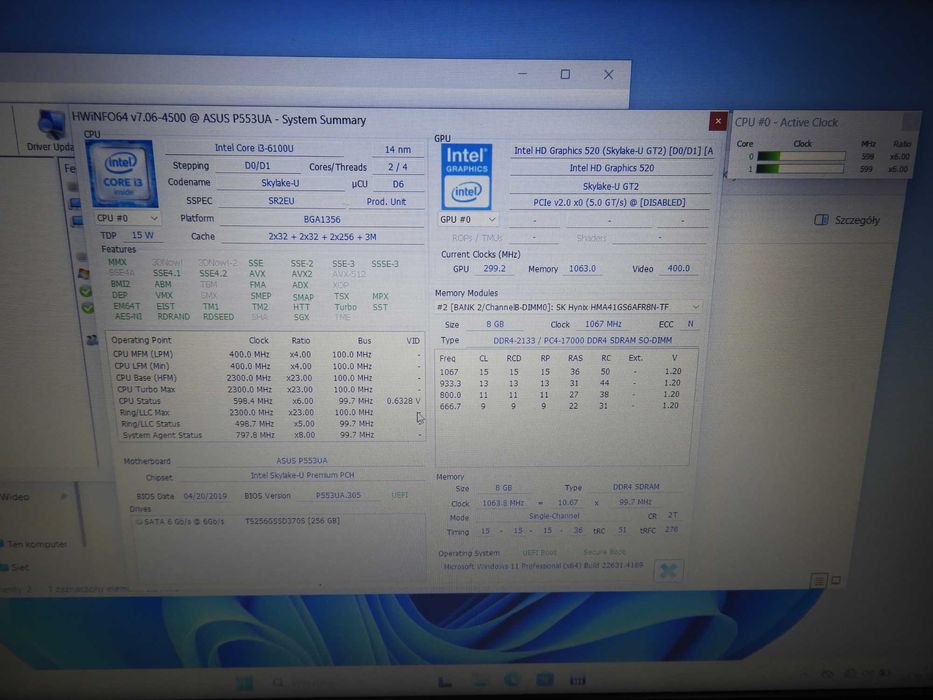Switch to details list view in Explorer

819,580
